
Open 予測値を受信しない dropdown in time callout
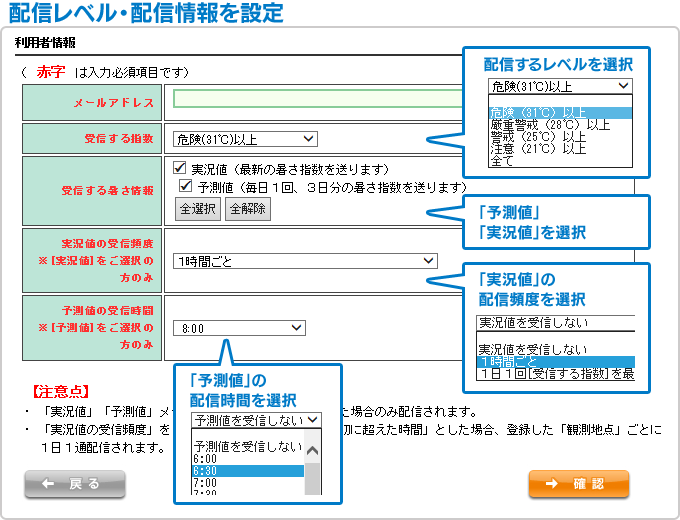point(256,420)
